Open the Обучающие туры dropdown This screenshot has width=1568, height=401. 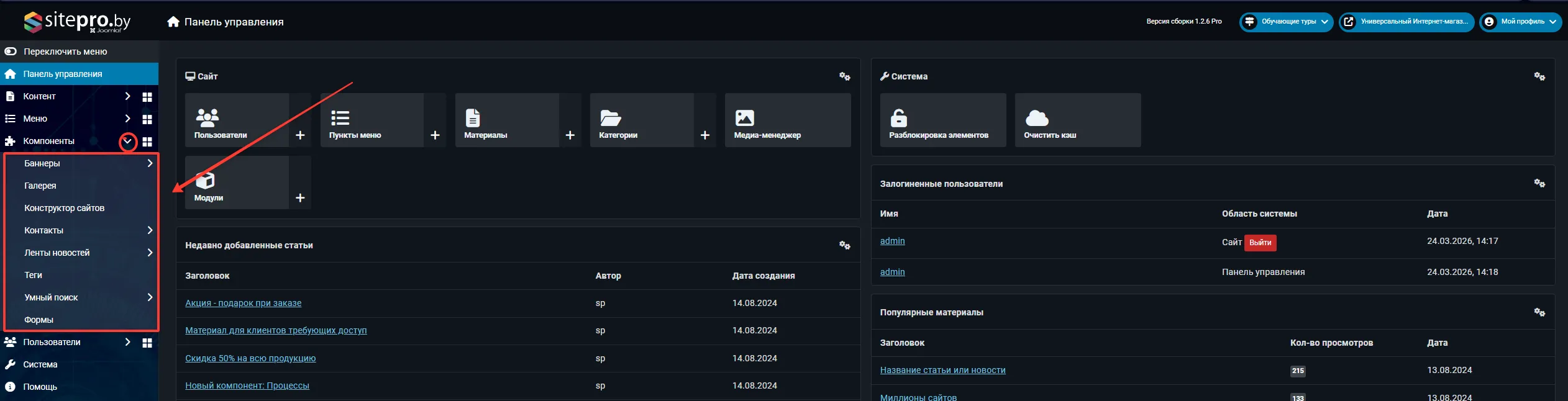tap(1286, 22)
